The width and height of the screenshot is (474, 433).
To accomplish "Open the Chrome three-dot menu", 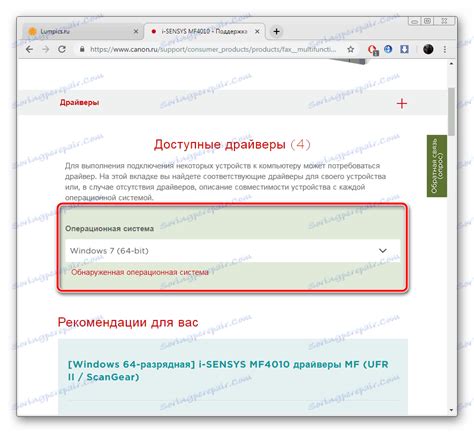I will click(x=445, y=49).
